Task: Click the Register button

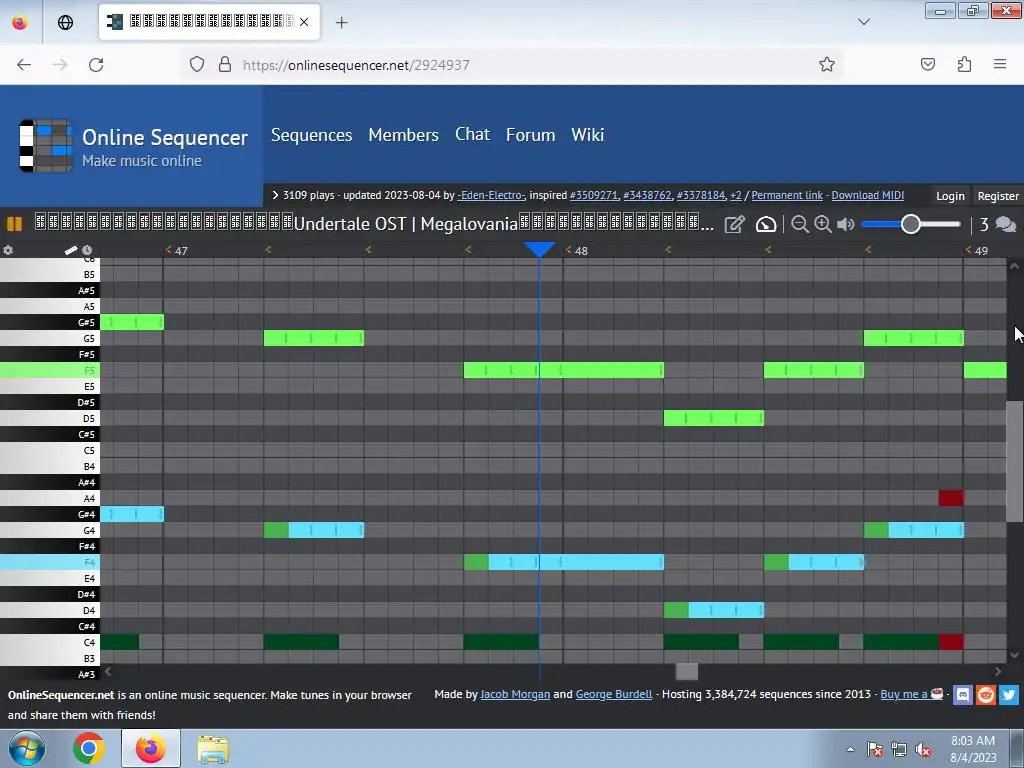Action: (x=997, y=196)
